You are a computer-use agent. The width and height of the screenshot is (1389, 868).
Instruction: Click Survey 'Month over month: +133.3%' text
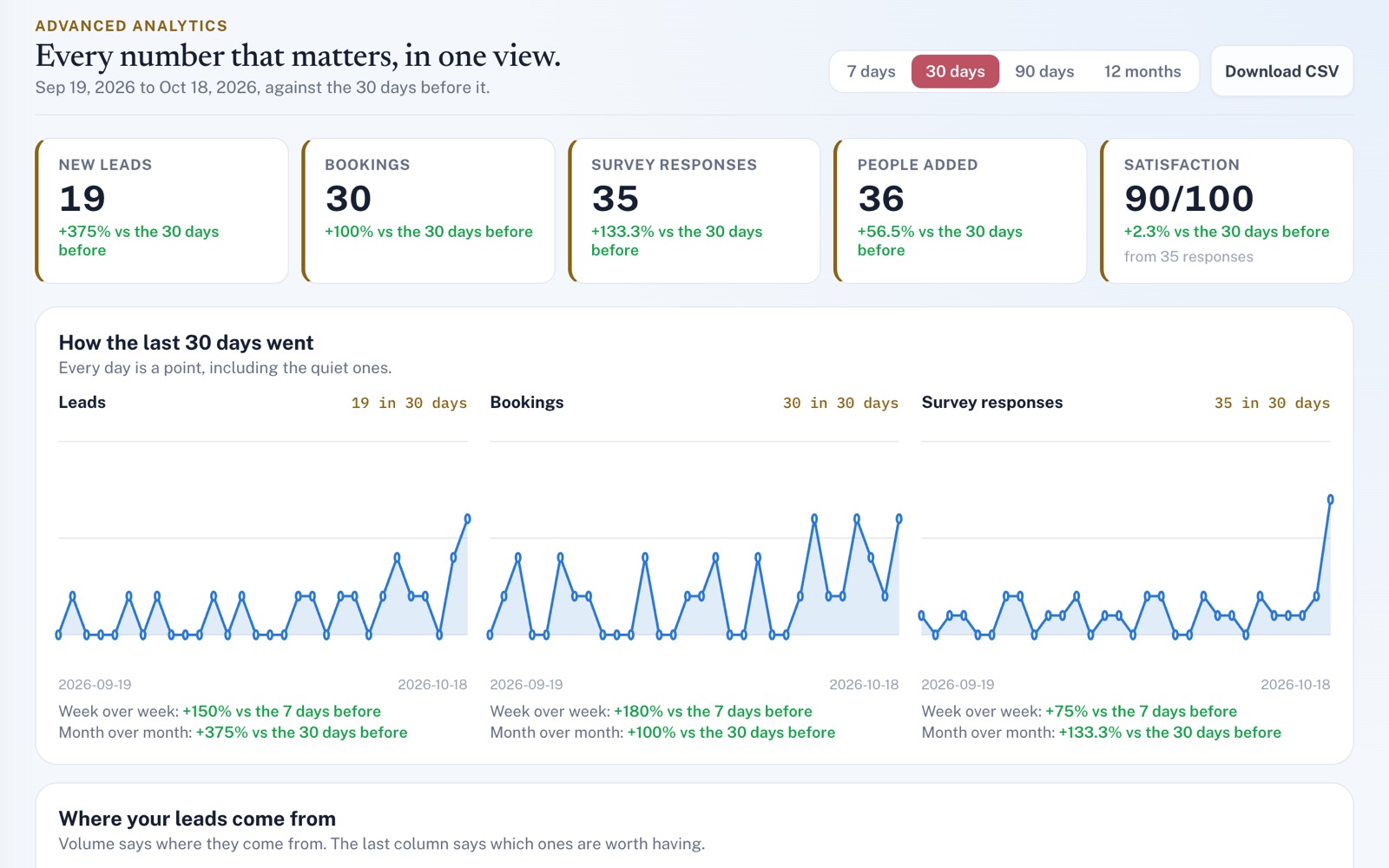(x=1102, y=733)
